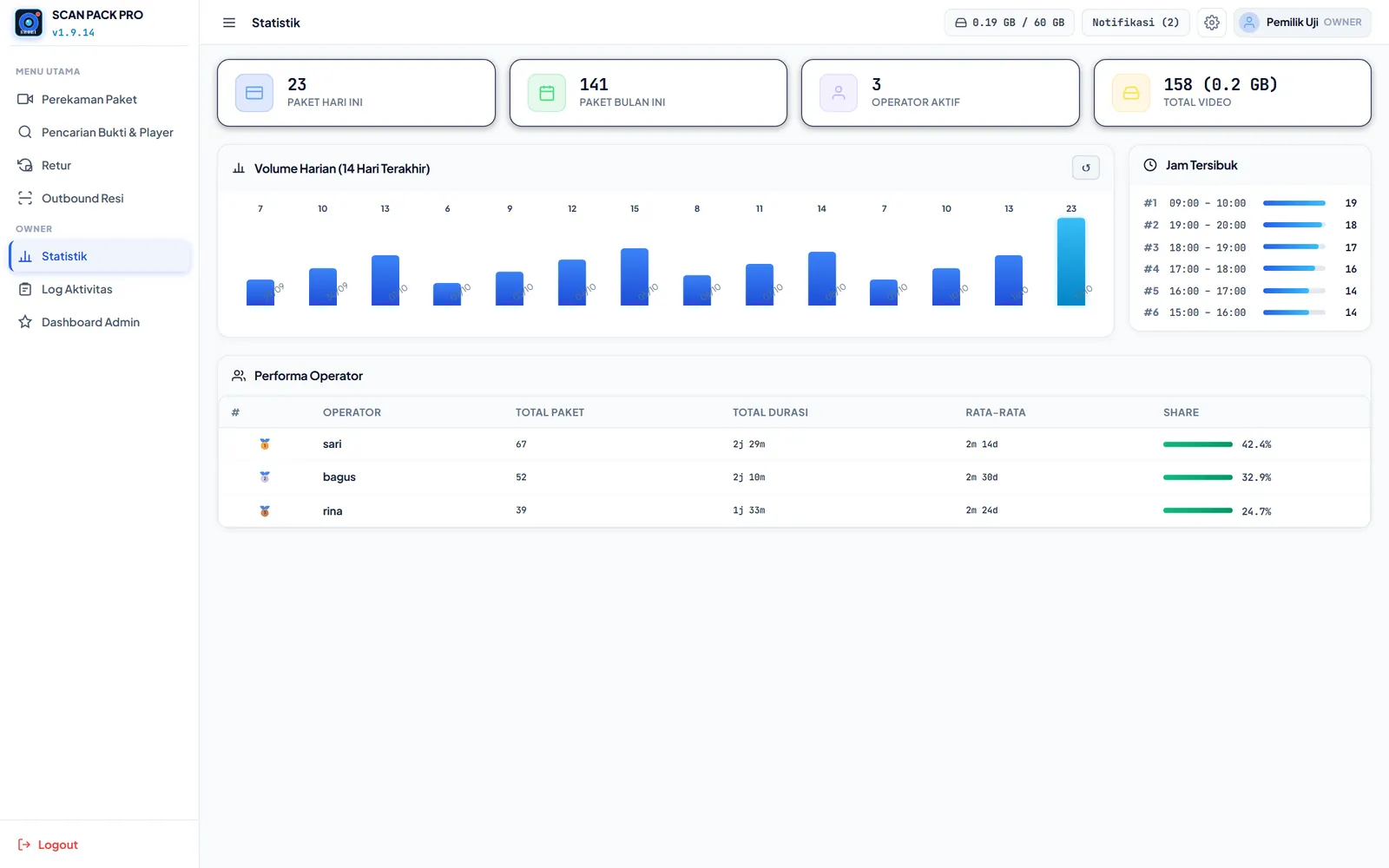Open the settings gear icon
The height and width of the screenshot is (868, 1389).
[1212, 23]
